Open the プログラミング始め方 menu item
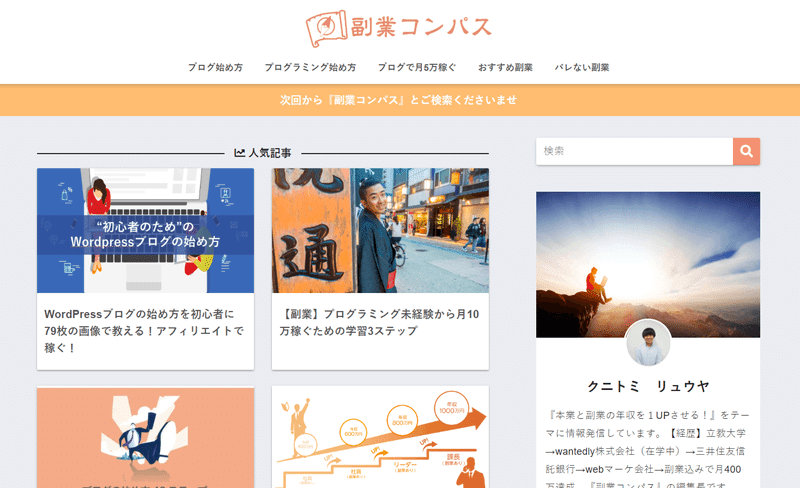 [310, 67]
